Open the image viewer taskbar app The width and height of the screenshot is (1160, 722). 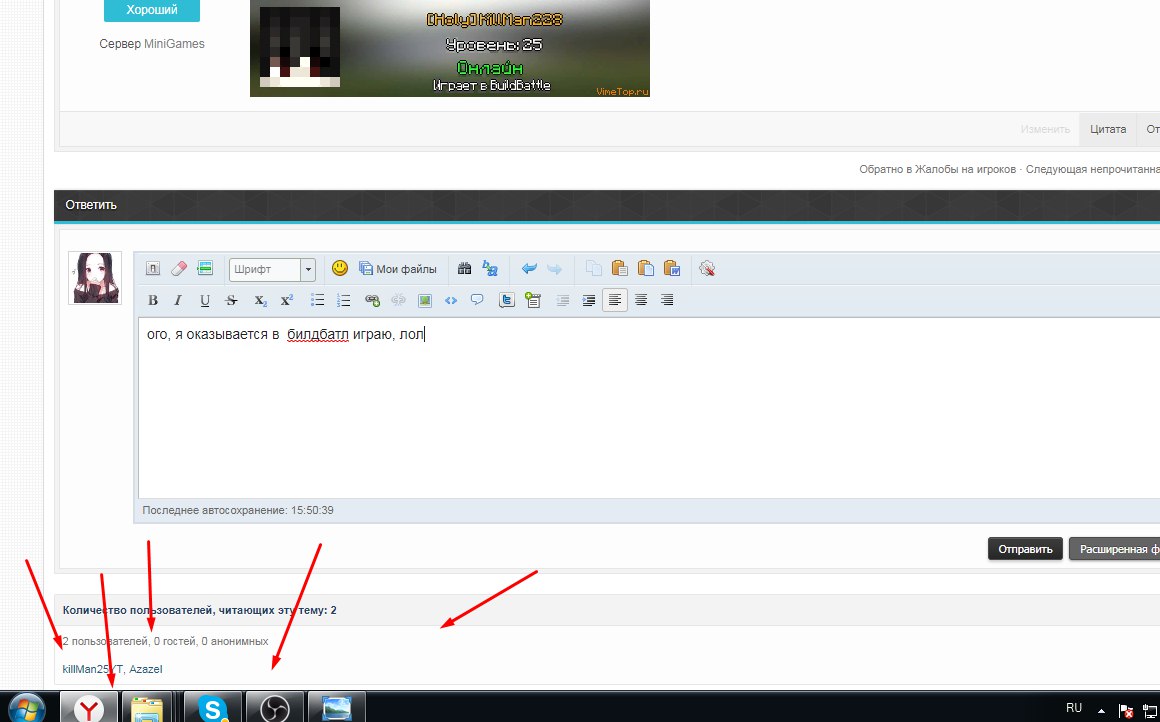coord(337,708)
